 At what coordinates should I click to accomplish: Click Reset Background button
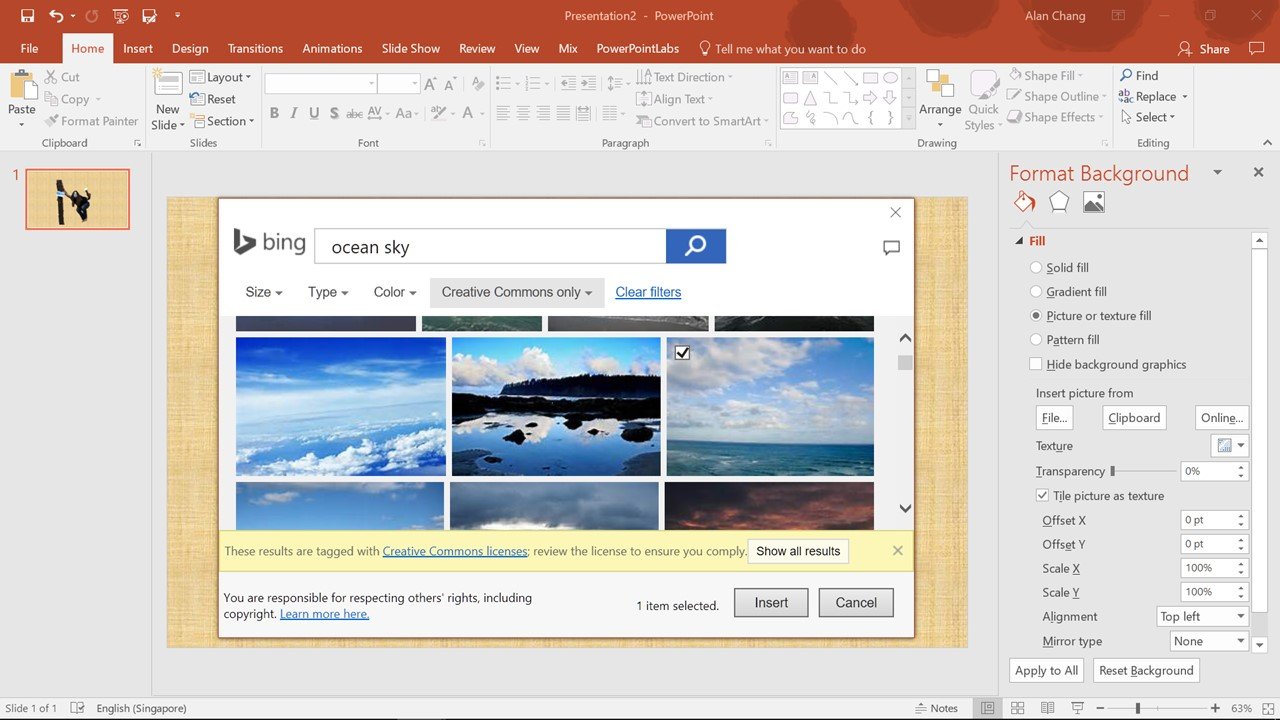point(1146,670)
